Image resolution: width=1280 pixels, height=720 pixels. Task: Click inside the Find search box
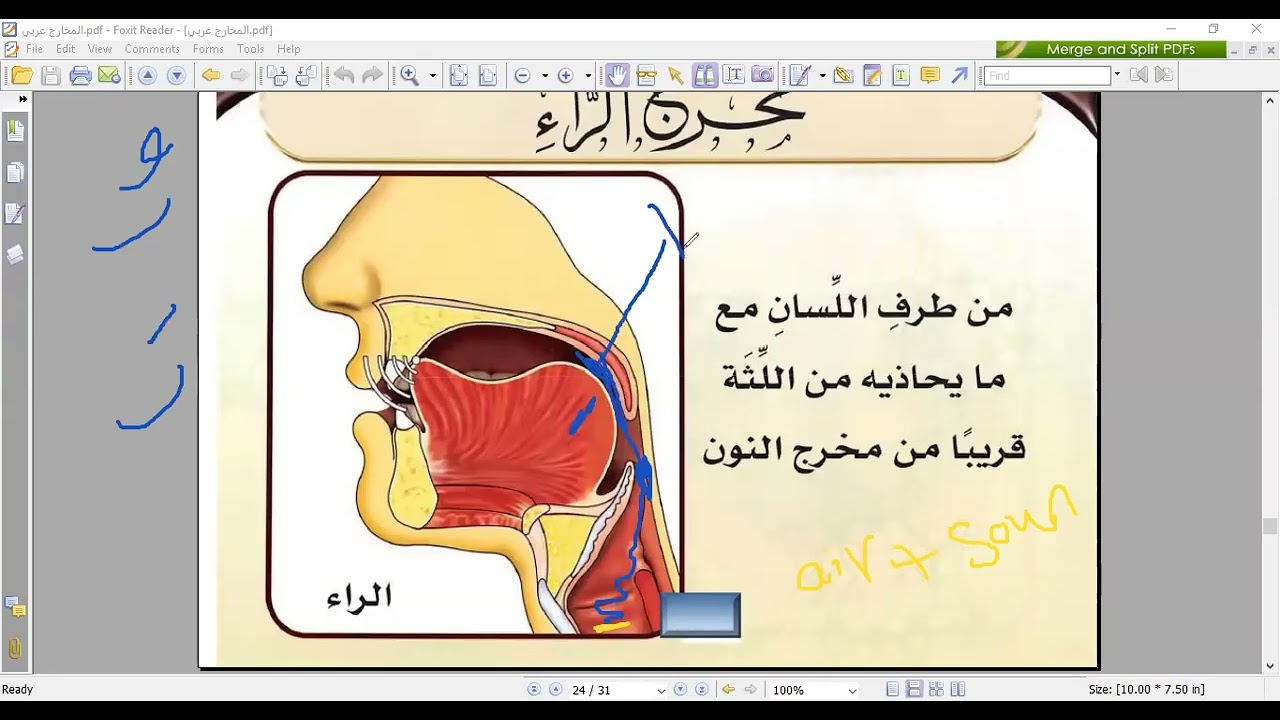tap(1047, 76)
